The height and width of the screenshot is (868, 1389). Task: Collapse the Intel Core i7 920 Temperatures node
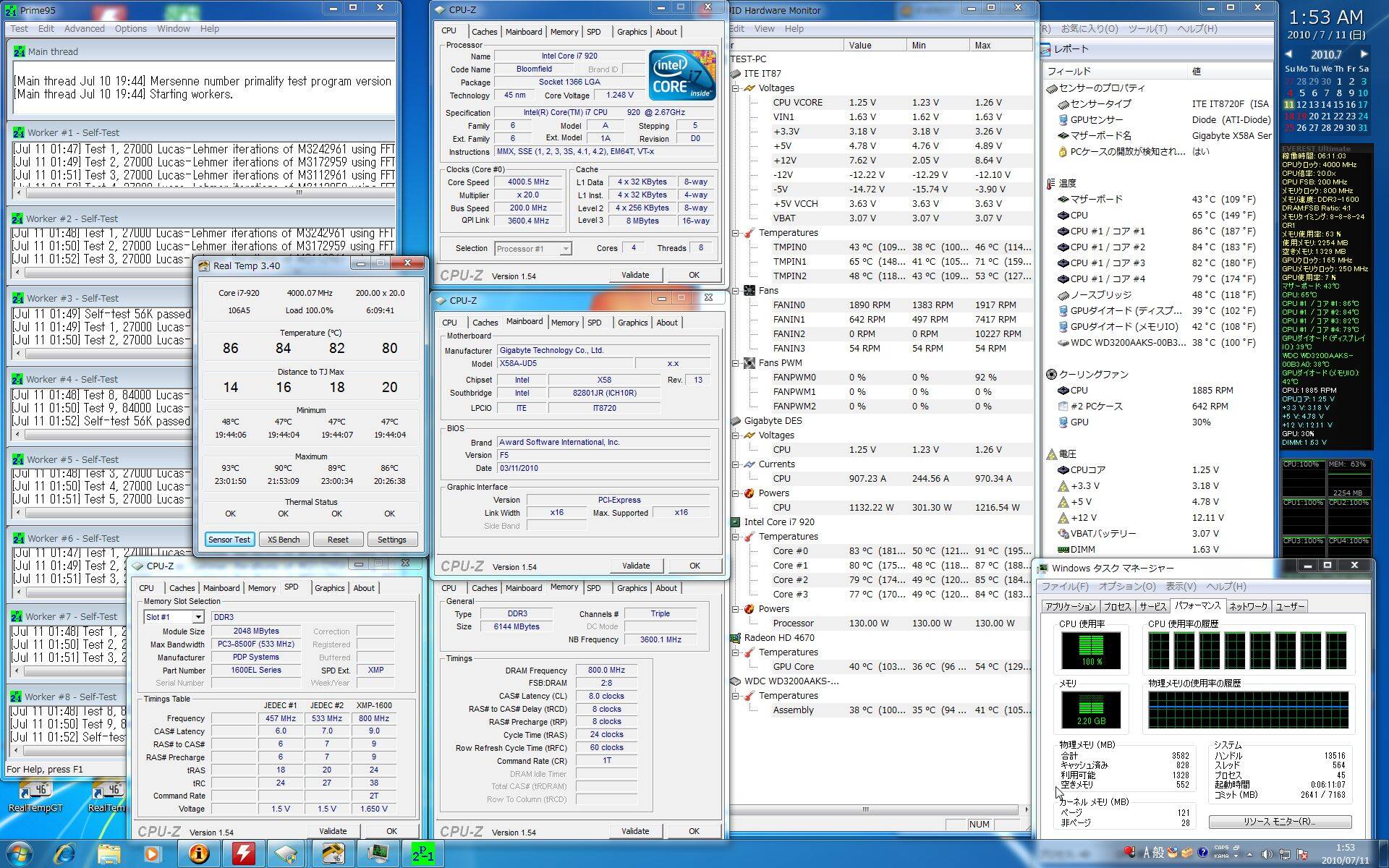pos(736,537)
